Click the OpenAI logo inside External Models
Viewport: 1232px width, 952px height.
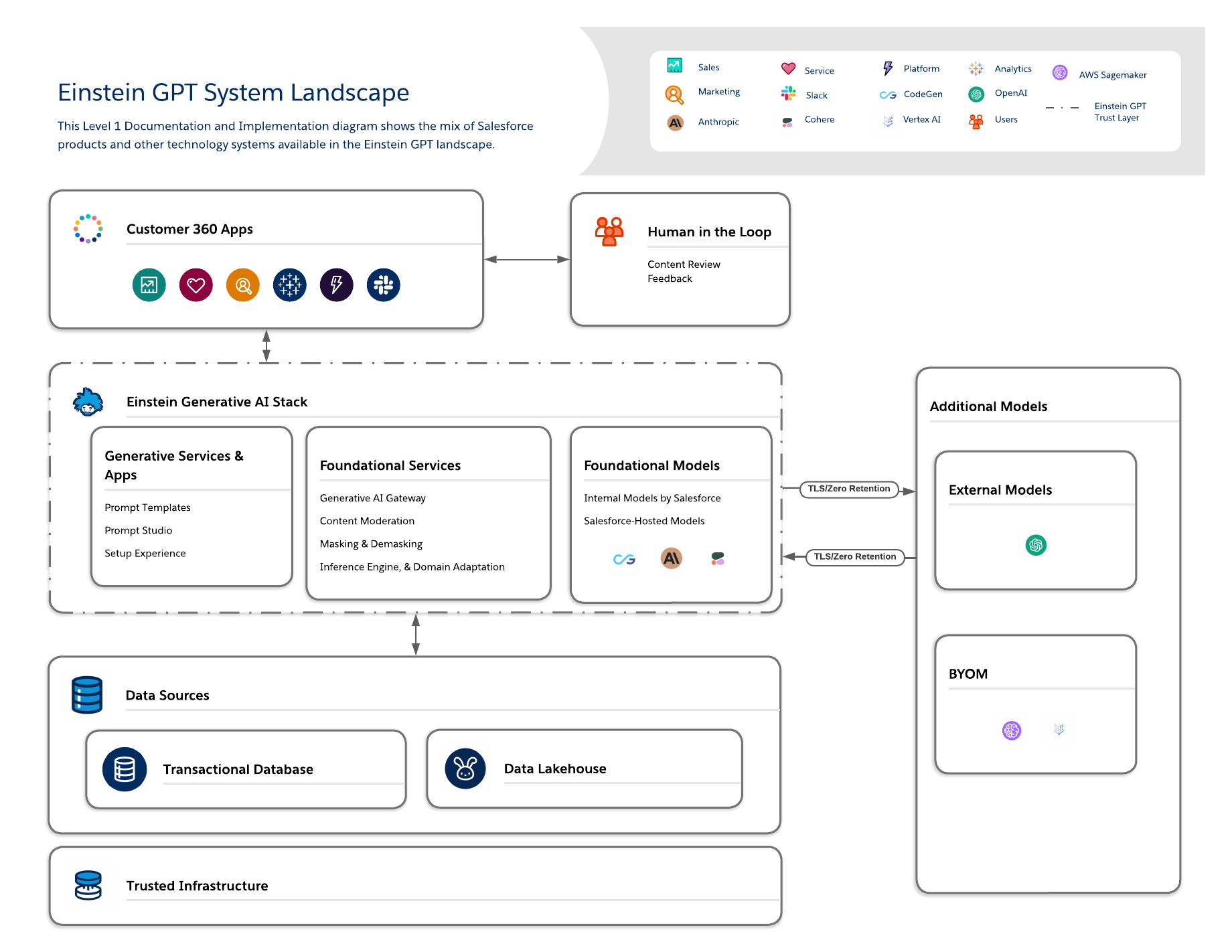click(x=1035, y=545)
